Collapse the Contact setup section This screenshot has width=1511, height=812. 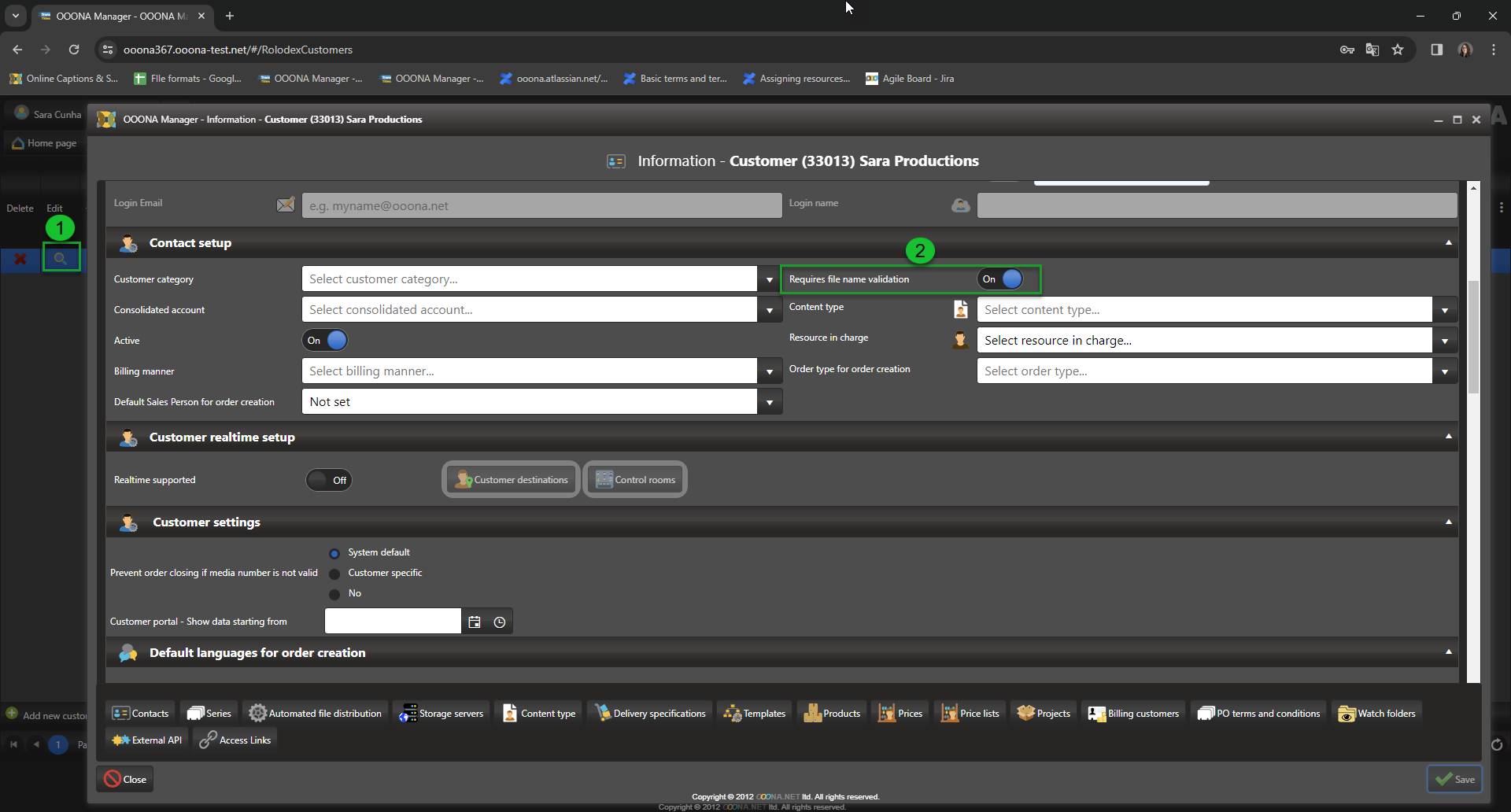1448,243
